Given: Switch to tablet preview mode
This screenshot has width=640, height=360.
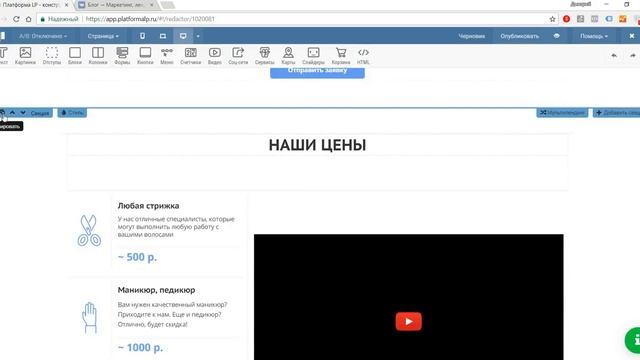Looking at the screenshot, I should 163,36.
